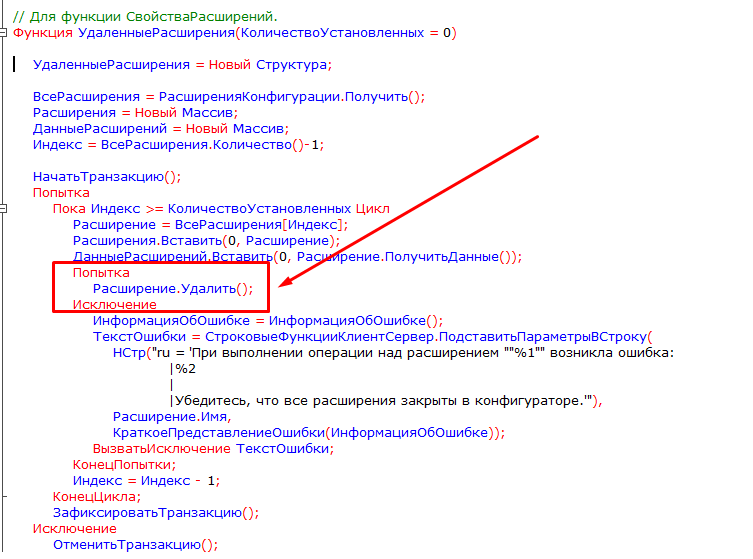Click the КонецЦикла keyword
The height and width of the screenshot is (559, 753).
97,497
